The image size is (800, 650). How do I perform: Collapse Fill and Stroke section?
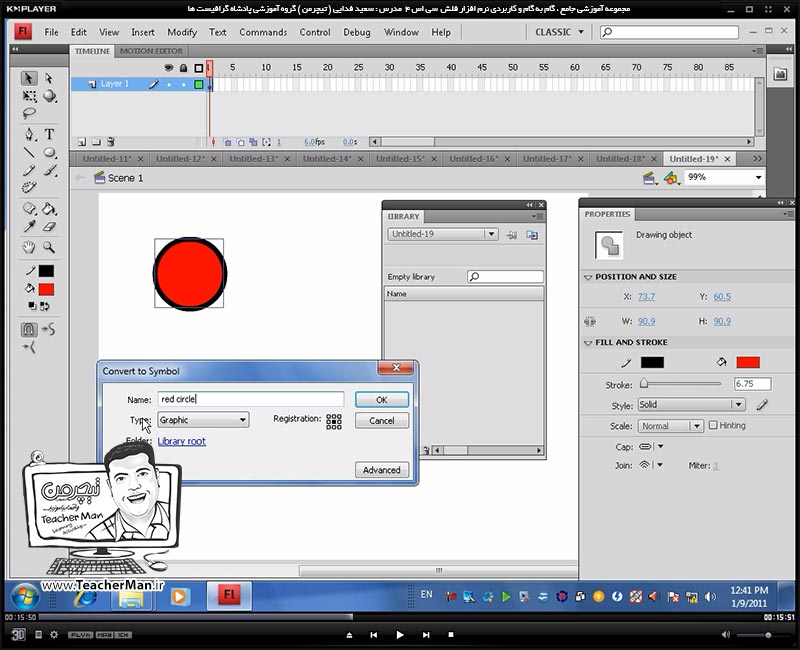click(x=588, y=343)
